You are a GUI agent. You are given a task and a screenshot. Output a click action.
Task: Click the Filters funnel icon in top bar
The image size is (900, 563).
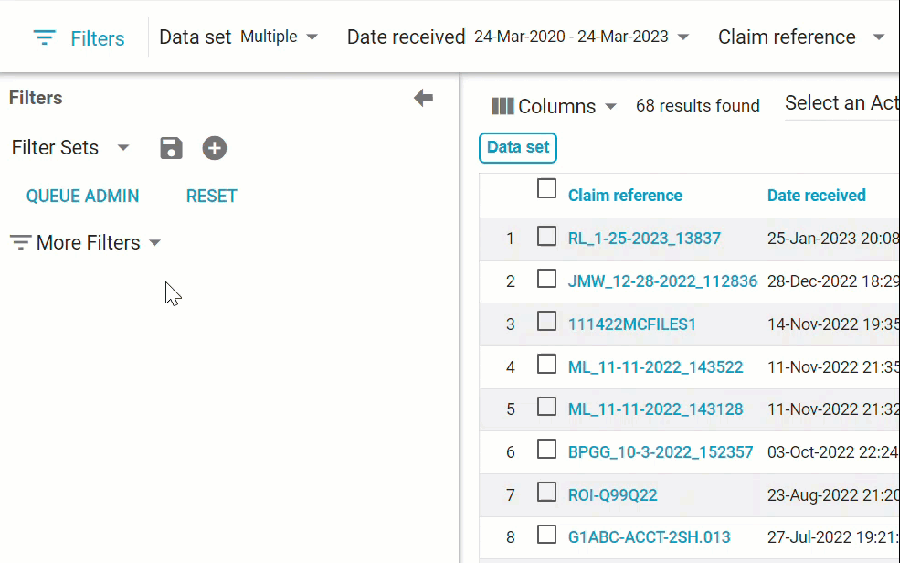44,38
